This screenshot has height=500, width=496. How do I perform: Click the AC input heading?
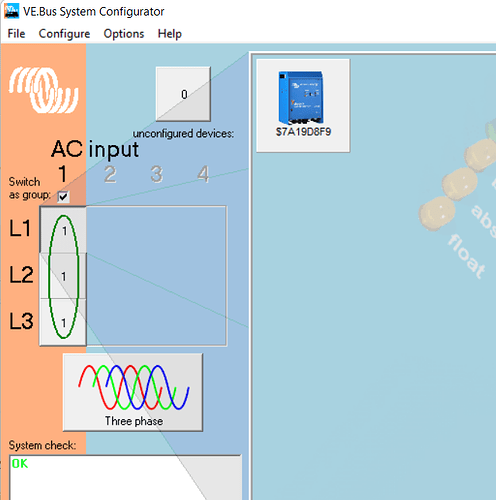click(x=95, y=149)
